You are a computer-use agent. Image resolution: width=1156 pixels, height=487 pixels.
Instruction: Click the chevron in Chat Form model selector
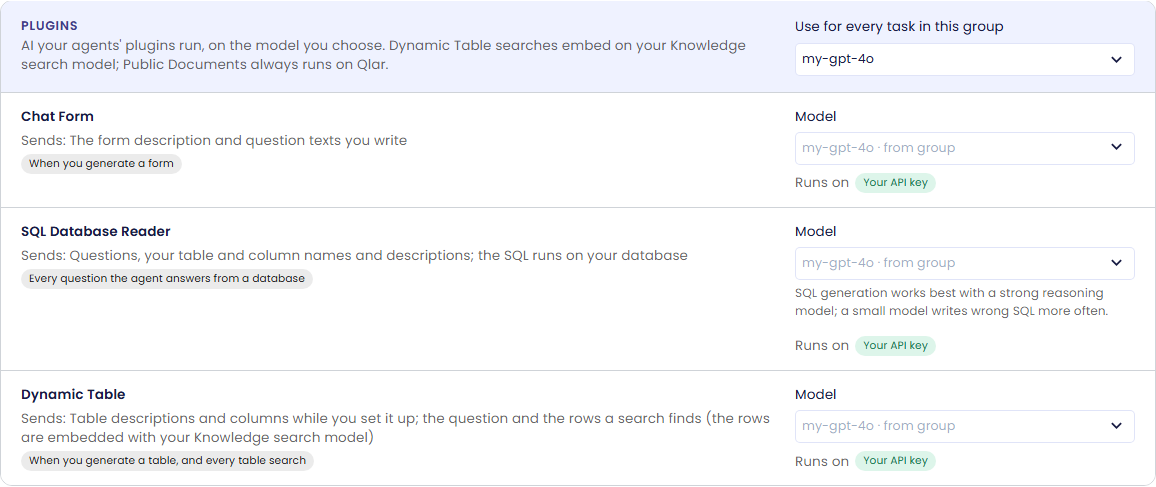(x=1116, y=147)
